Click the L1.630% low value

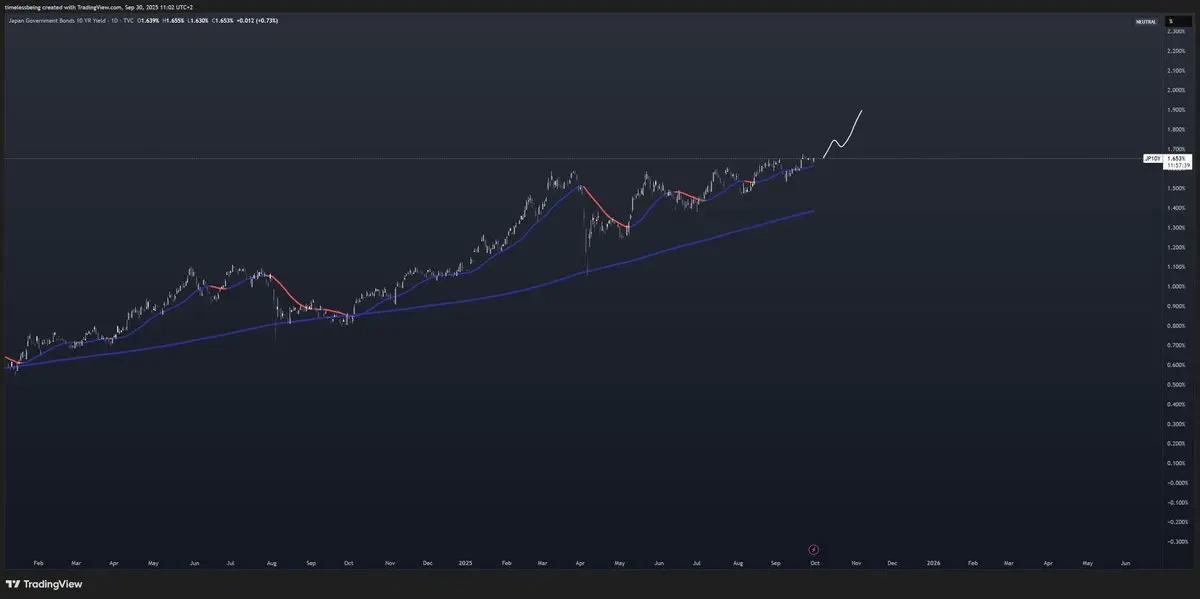click(198, 21)
